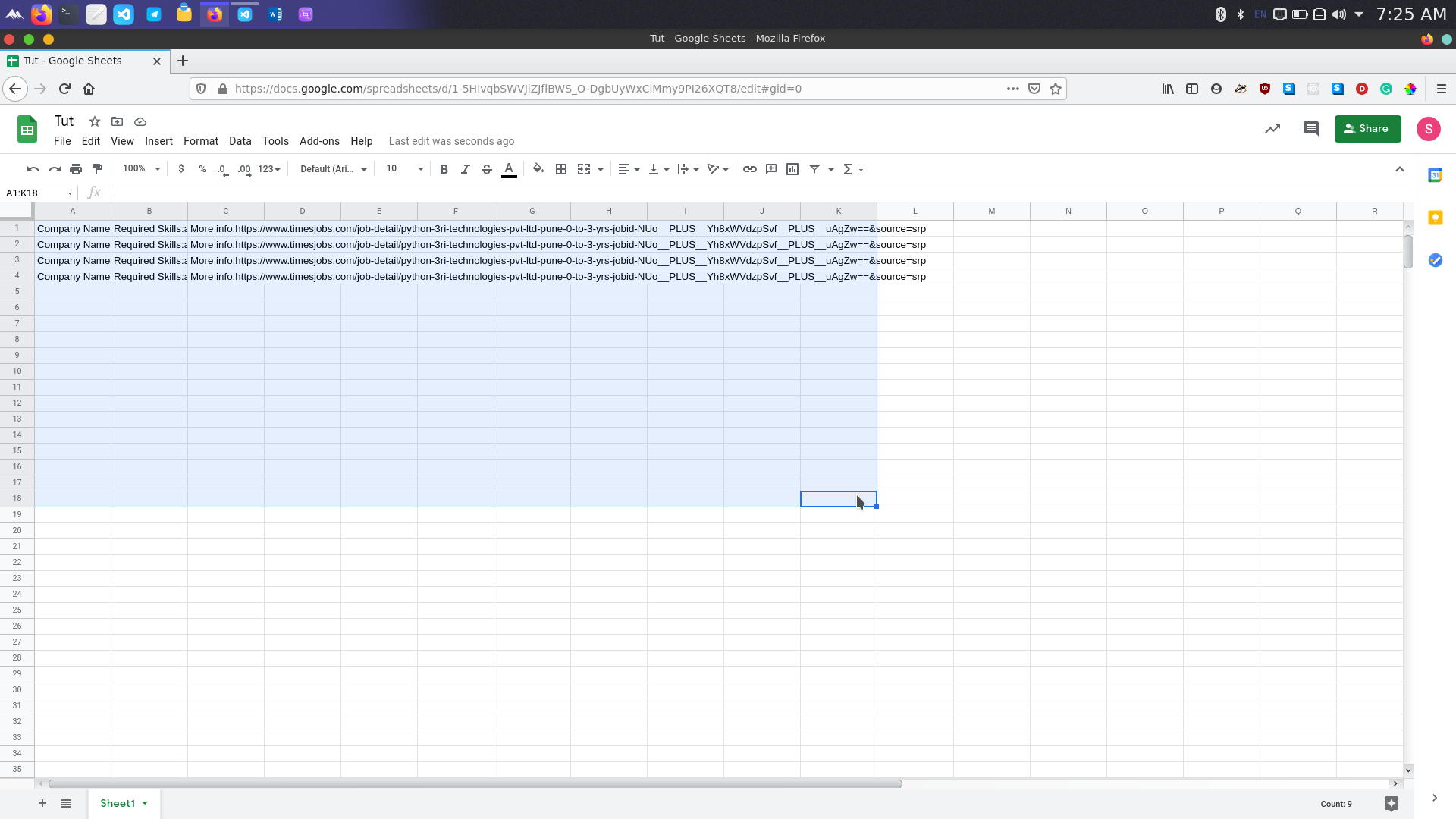Viewport: 1456px width, 819px height.
Task: Expand the Sheet1 tab options arrow
Action: 145,803
